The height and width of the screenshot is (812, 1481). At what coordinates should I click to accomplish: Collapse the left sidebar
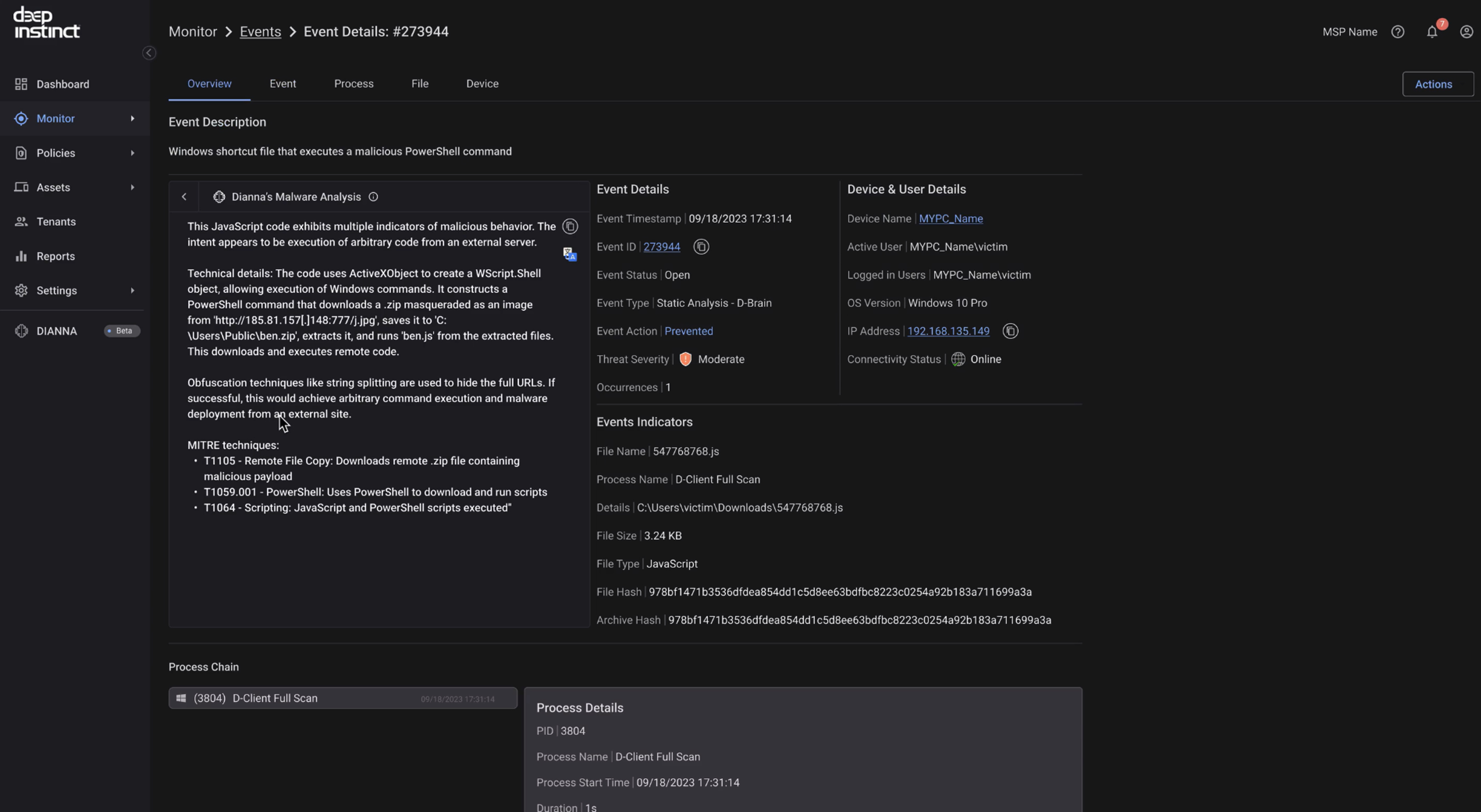pyautogui.click(x=149, y=53)
